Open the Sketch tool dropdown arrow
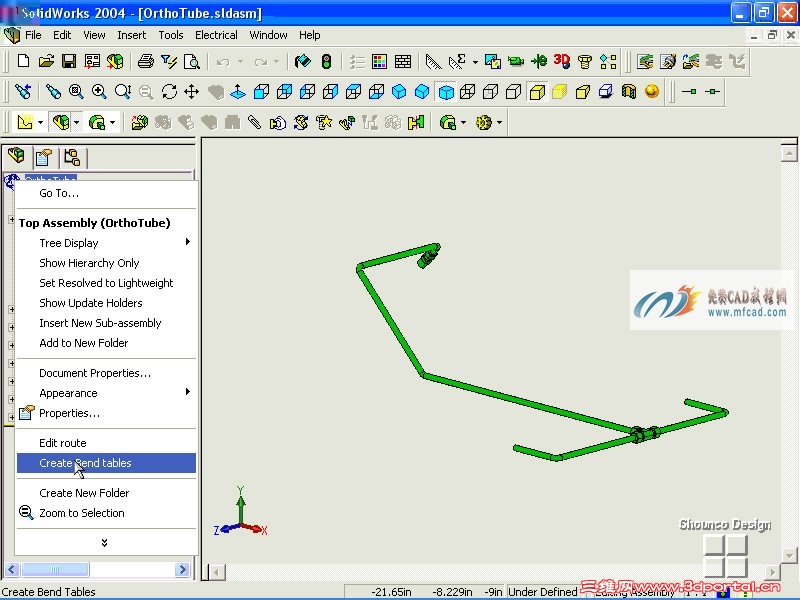Screen dimensions: 800x600 pyautogui.click(x=40, y=122)
